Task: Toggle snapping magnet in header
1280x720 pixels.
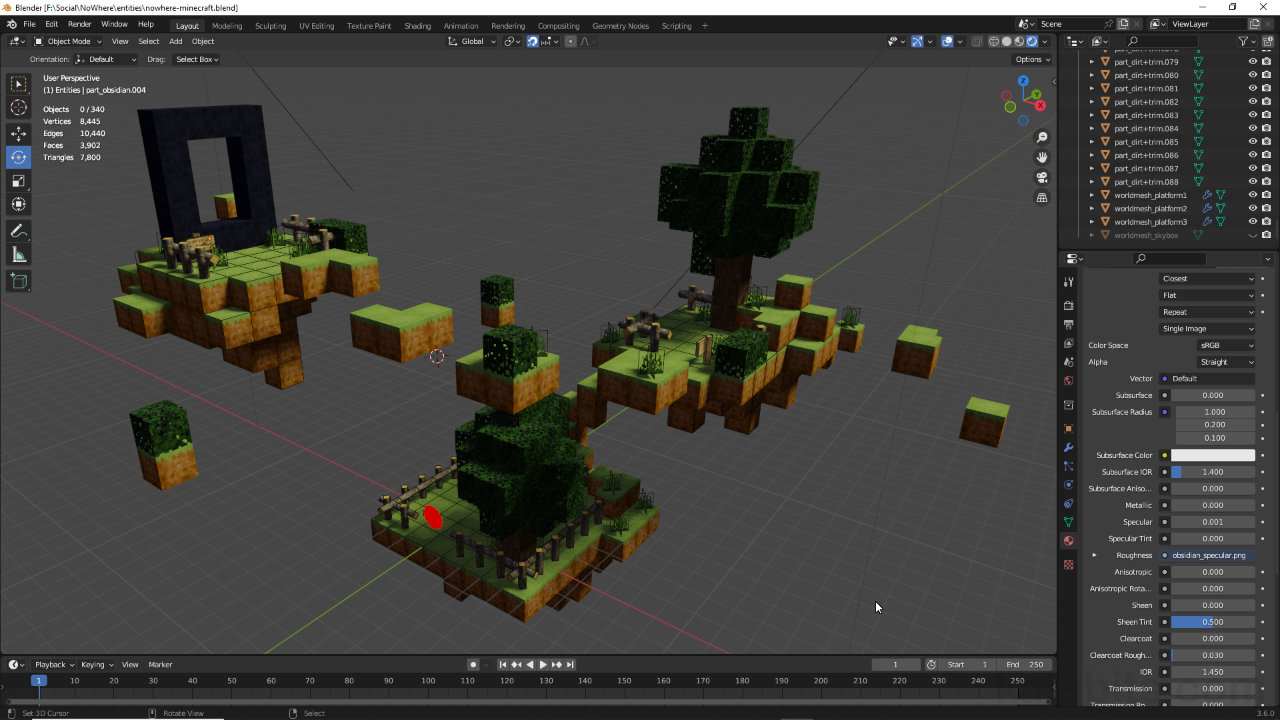Action: pyautogui.click(x=533, y=41)
